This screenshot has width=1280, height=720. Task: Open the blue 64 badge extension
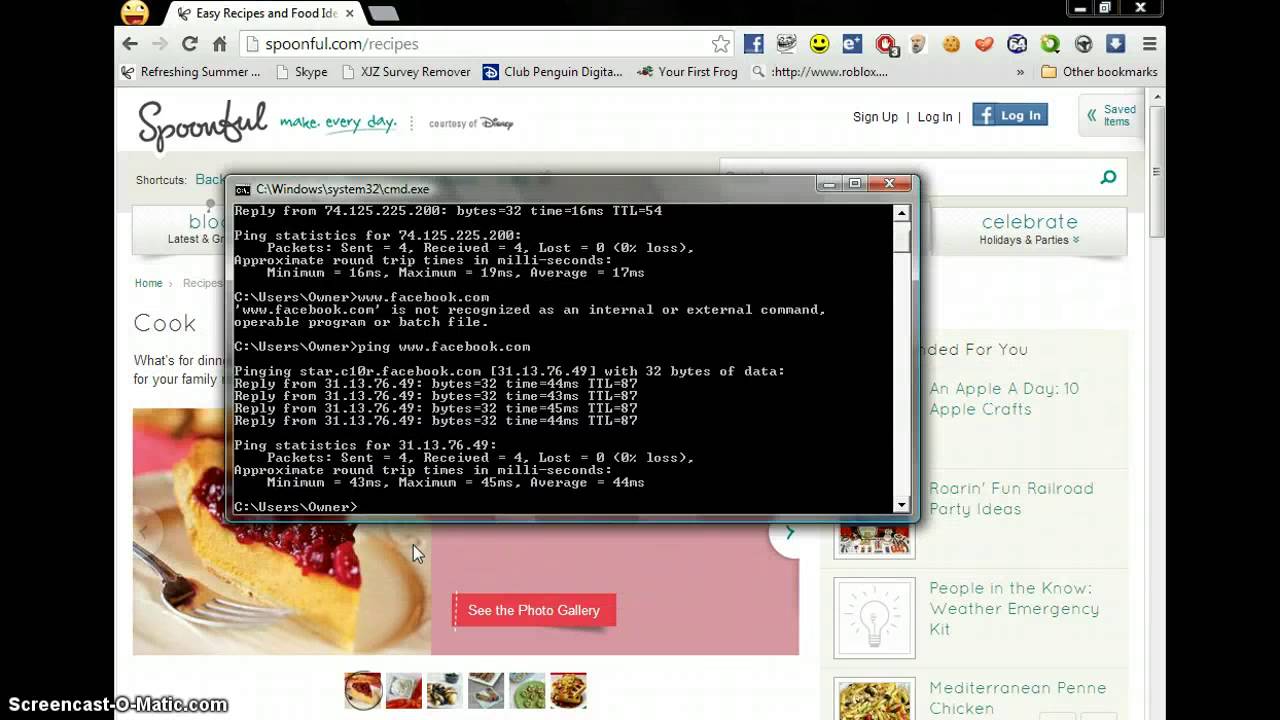(x=1017, y=44)
